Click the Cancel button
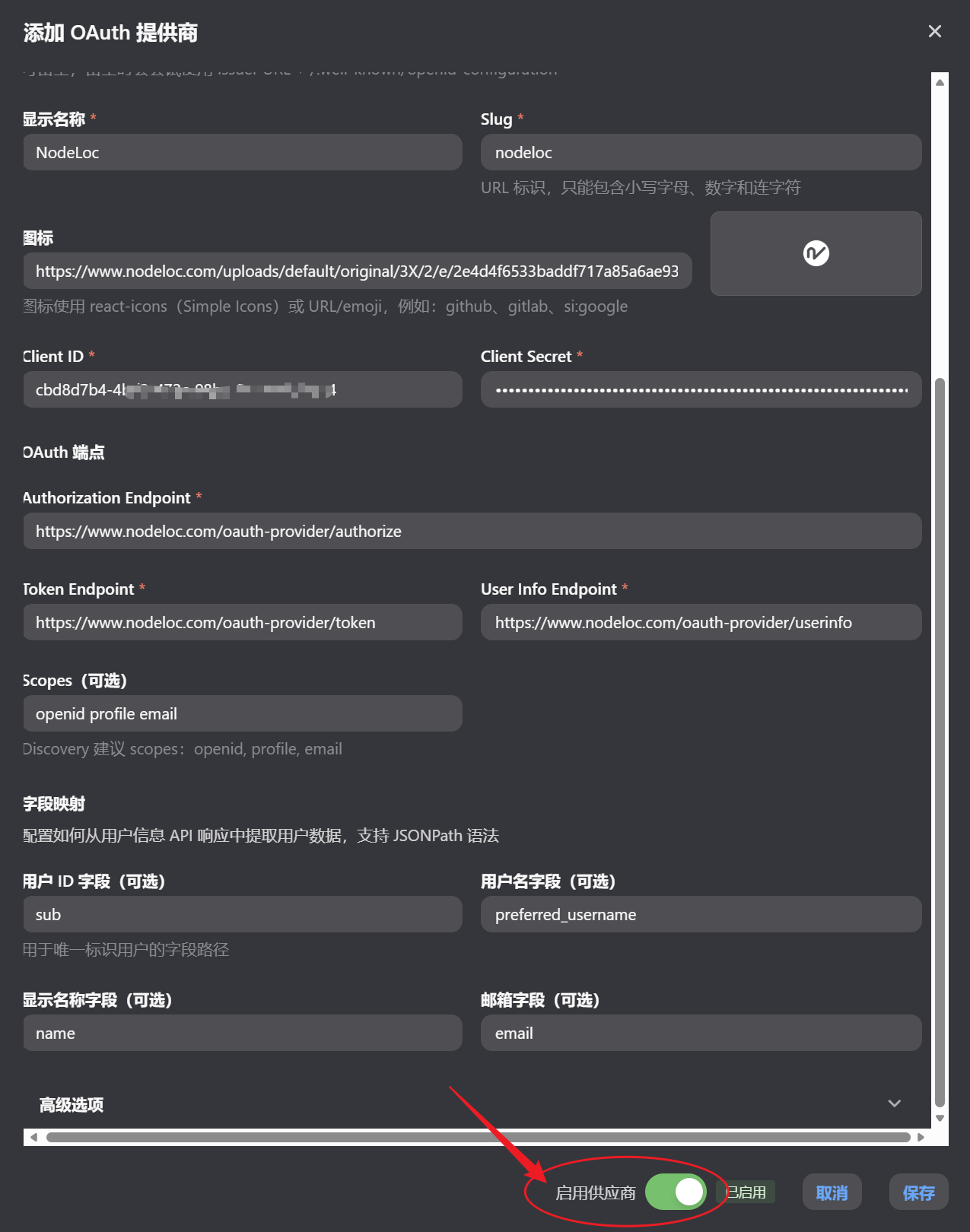 click(x=832, y=1192)
